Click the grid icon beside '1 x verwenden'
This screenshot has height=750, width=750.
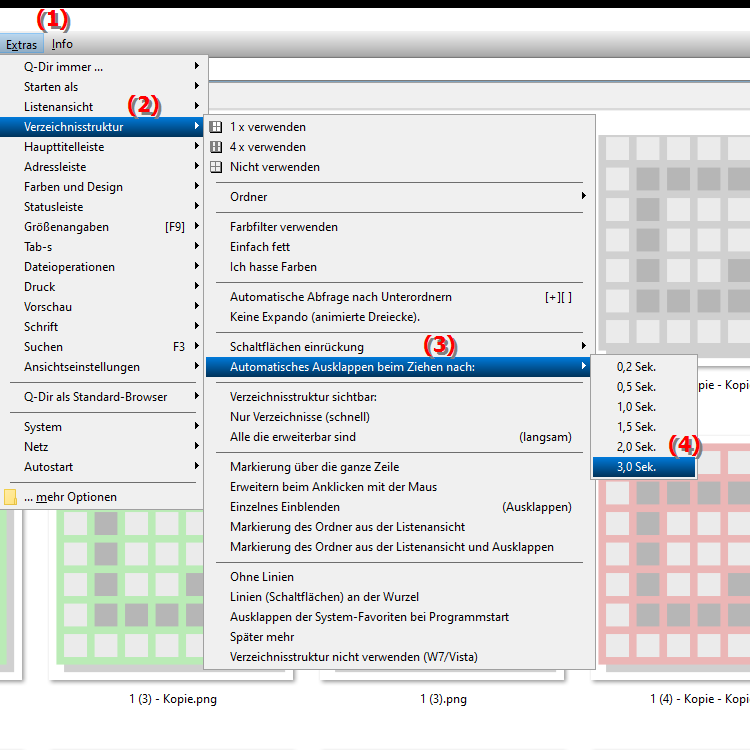tap(215, 127)
